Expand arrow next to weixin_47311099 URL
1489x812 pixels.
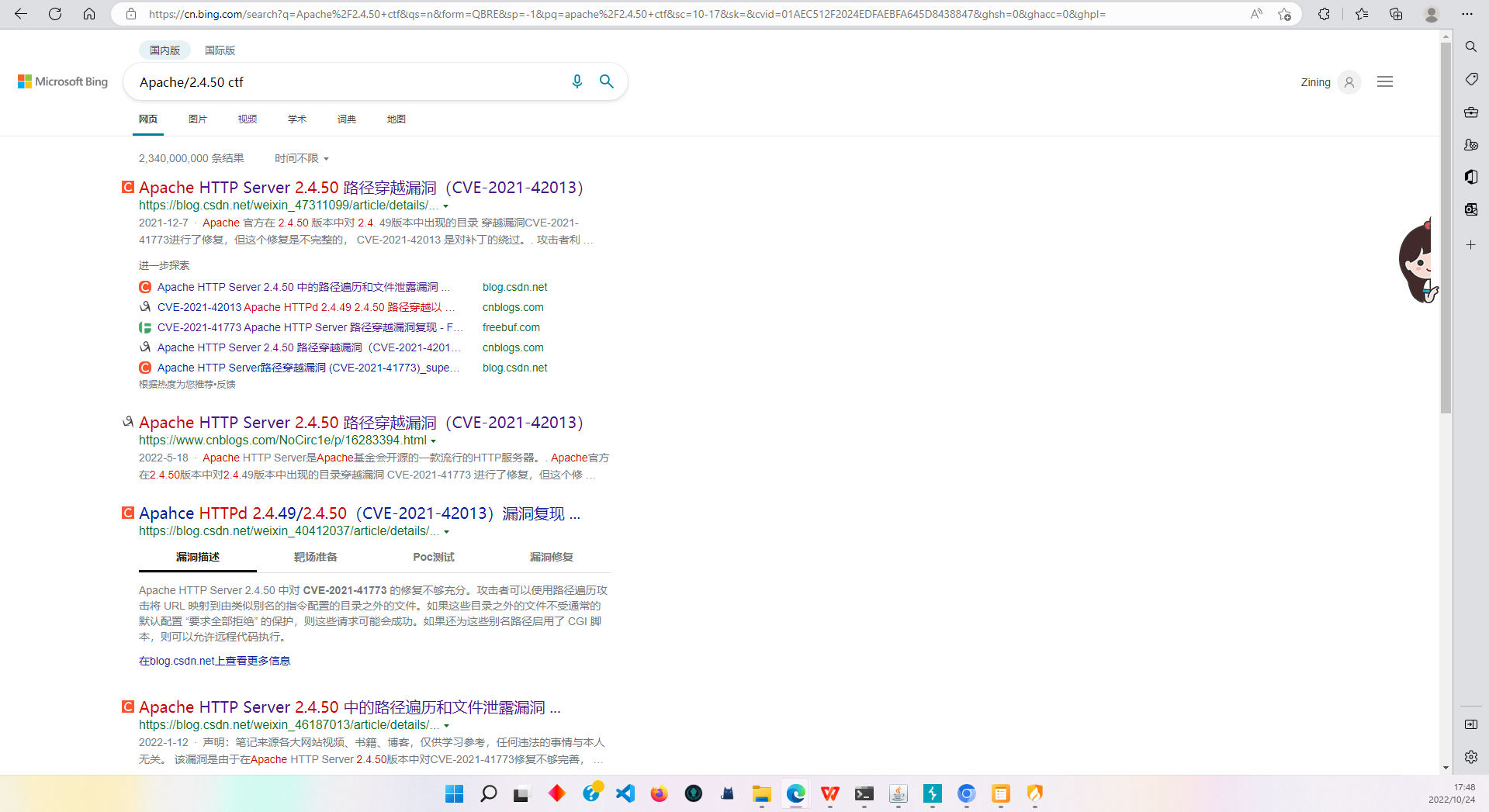[x=446, y=206]
